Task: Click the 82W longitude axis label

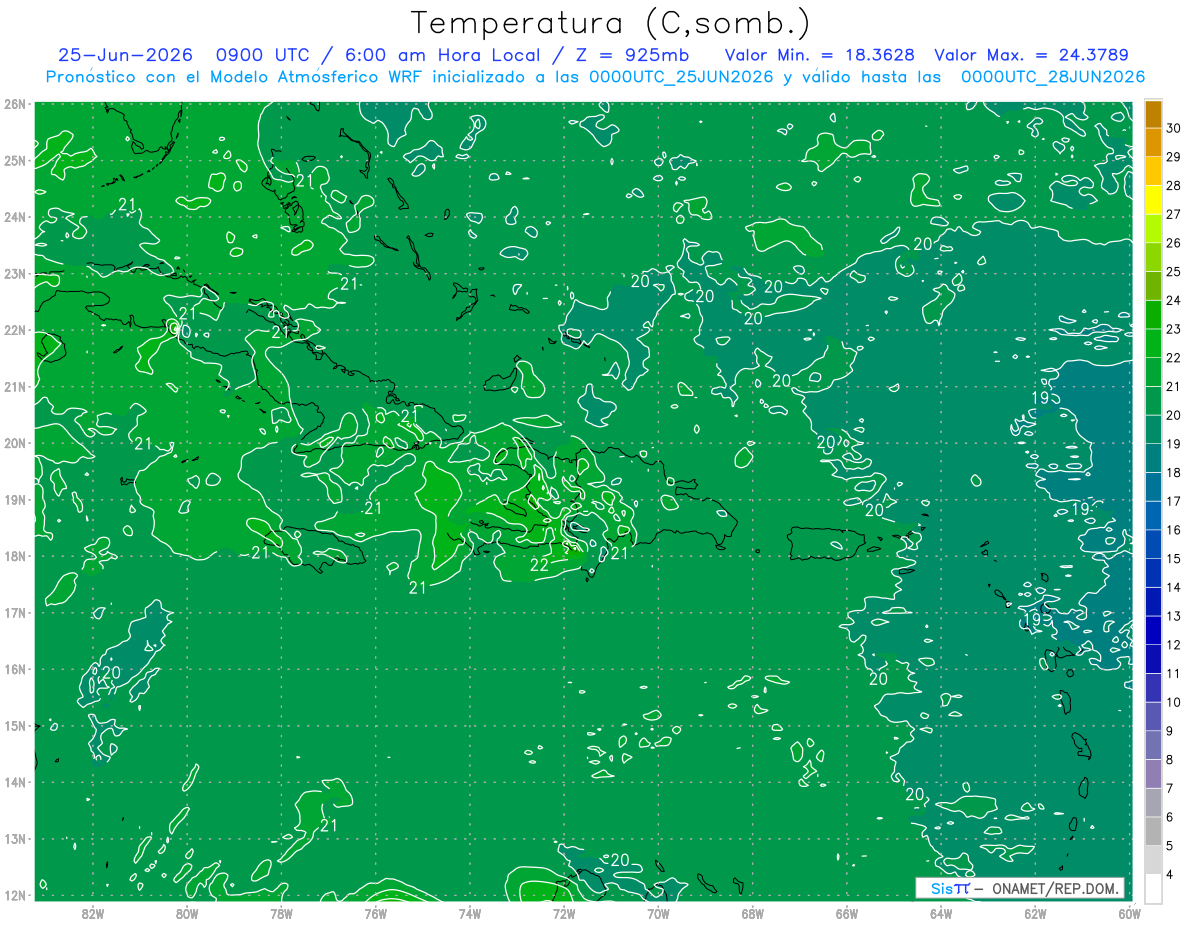Action: point(93,913)
